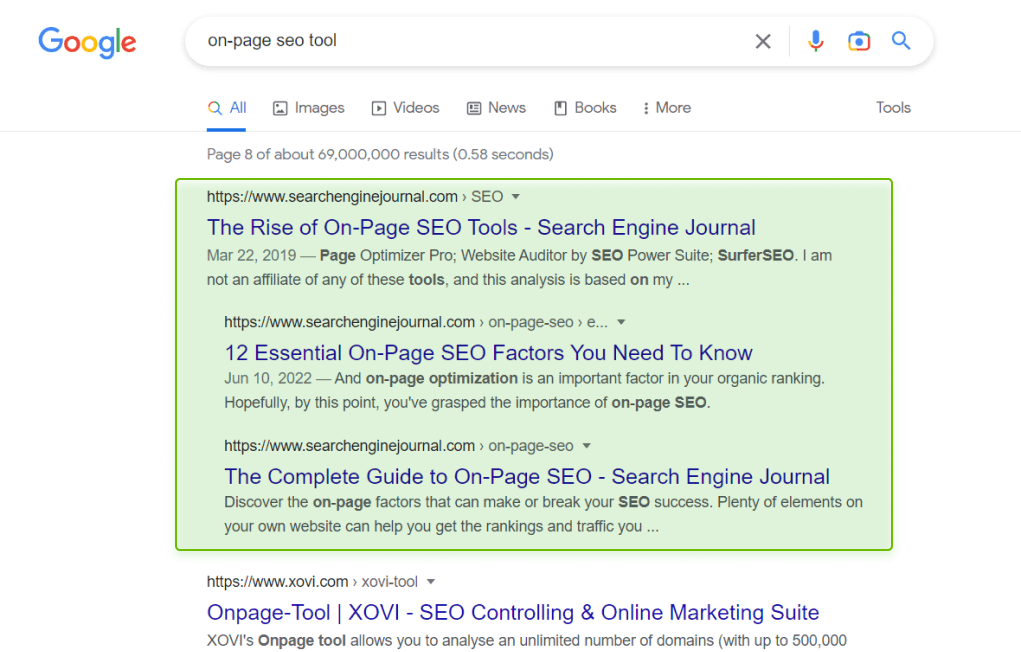Click the magnifying glass search button
Screen dimensions: 1021x652
click(901, 40)
